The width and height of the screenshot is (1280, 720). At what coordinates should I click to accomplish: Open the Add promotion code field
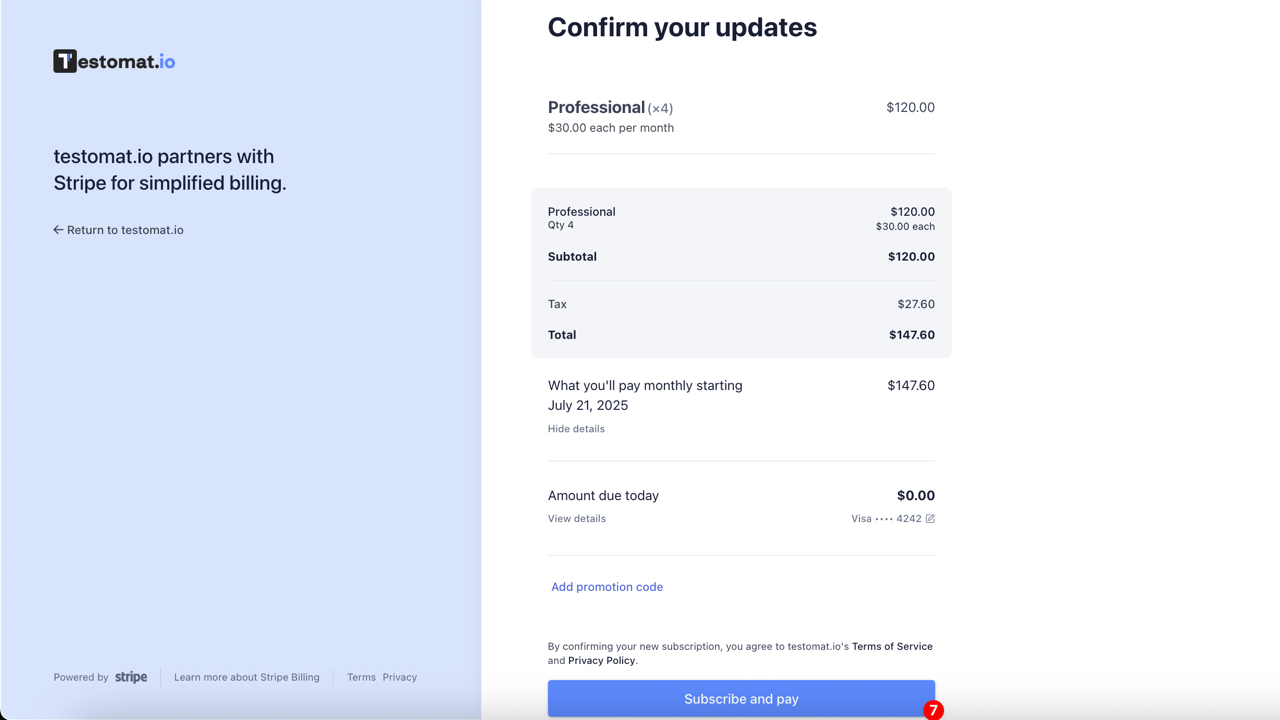pyautogui.click(x=607, y=587)
